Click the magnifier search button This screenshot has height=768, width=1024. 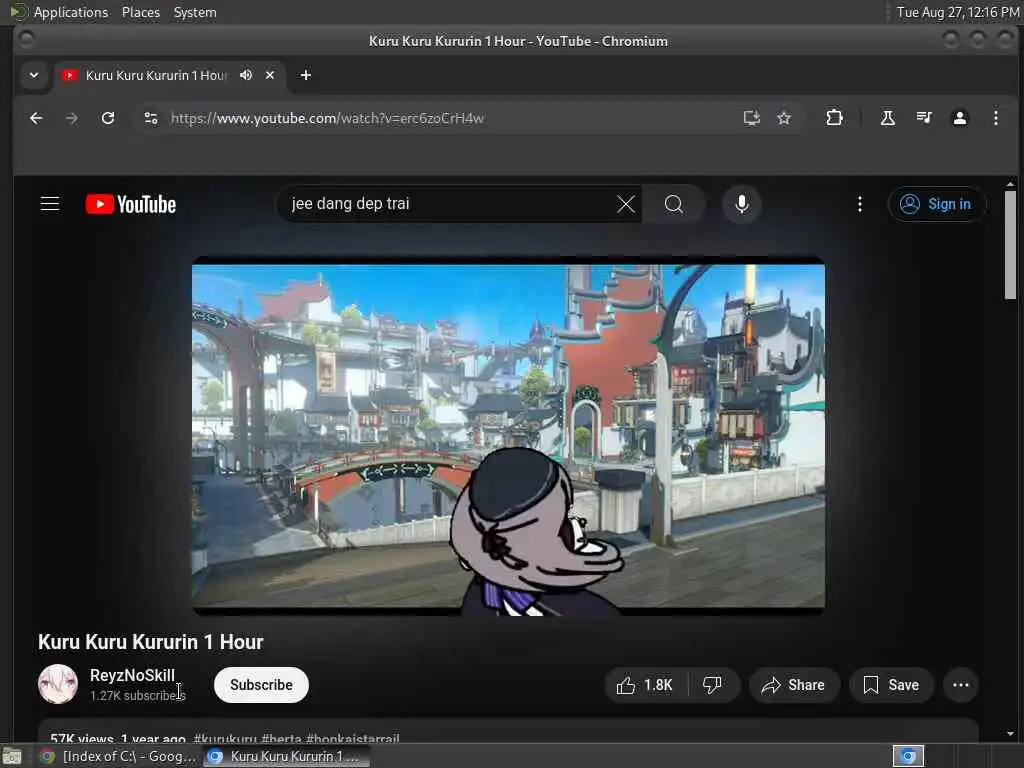point(673,204)
